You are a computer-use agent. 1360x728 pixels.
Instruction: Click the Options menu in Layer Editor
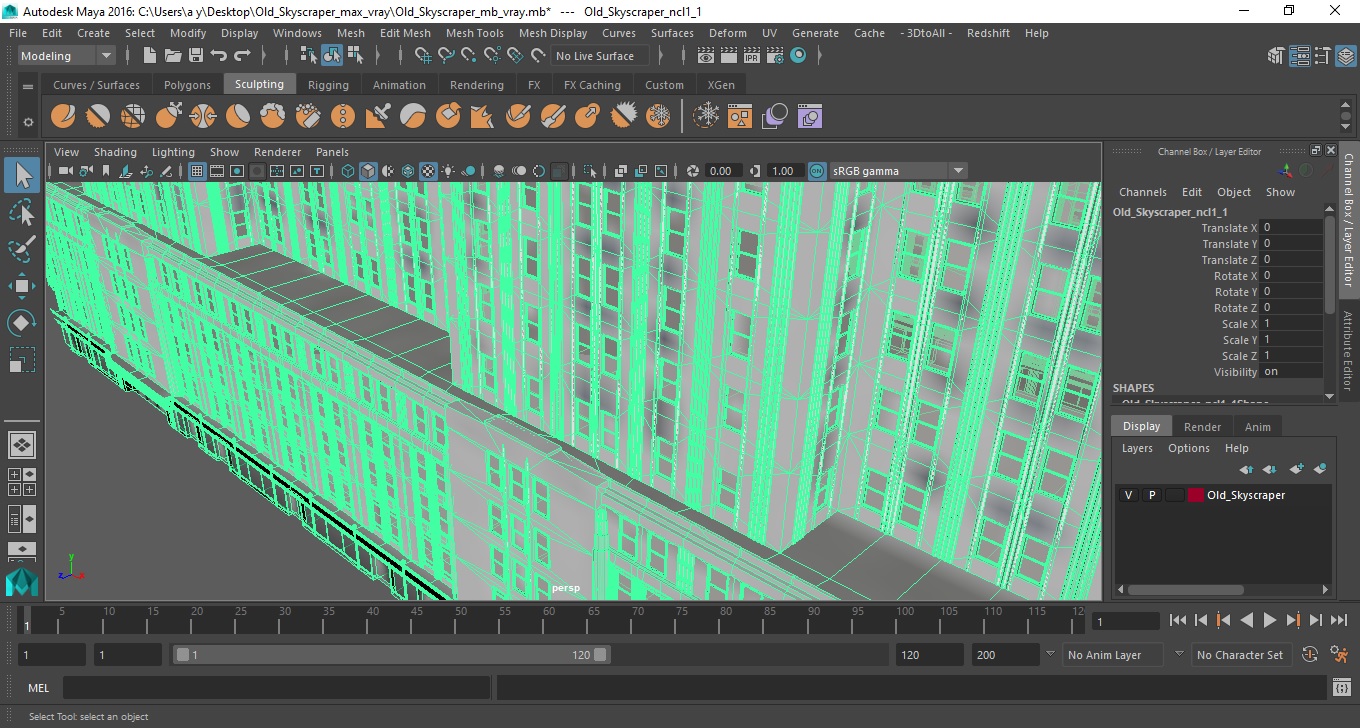click(1189, 448)
